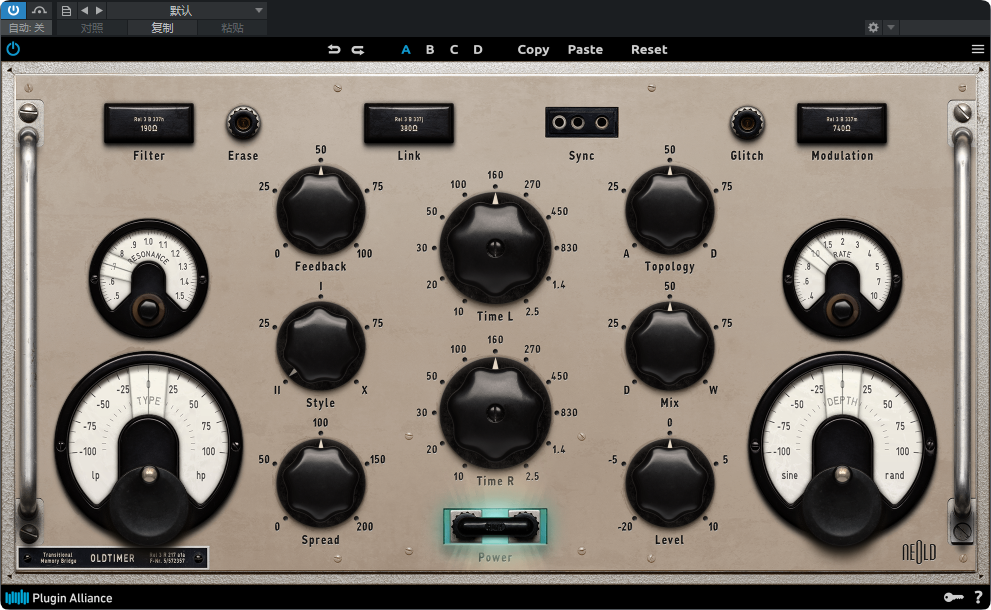
Task: Click the Modulation 740Ω module button
Action: point(841,123)
